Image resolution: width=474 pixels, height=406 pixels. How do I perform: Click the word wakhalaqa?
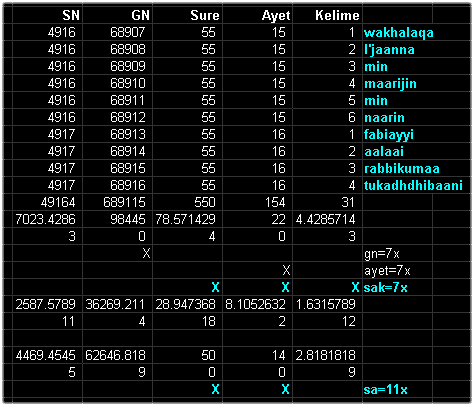(399, 33)
